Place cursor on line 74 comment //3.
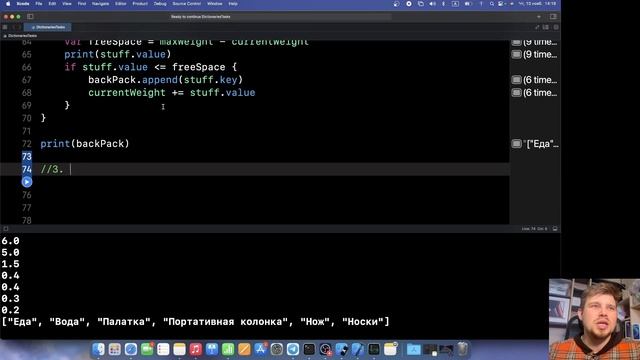Viewport: 640px width, 360px height. (52, 169)
